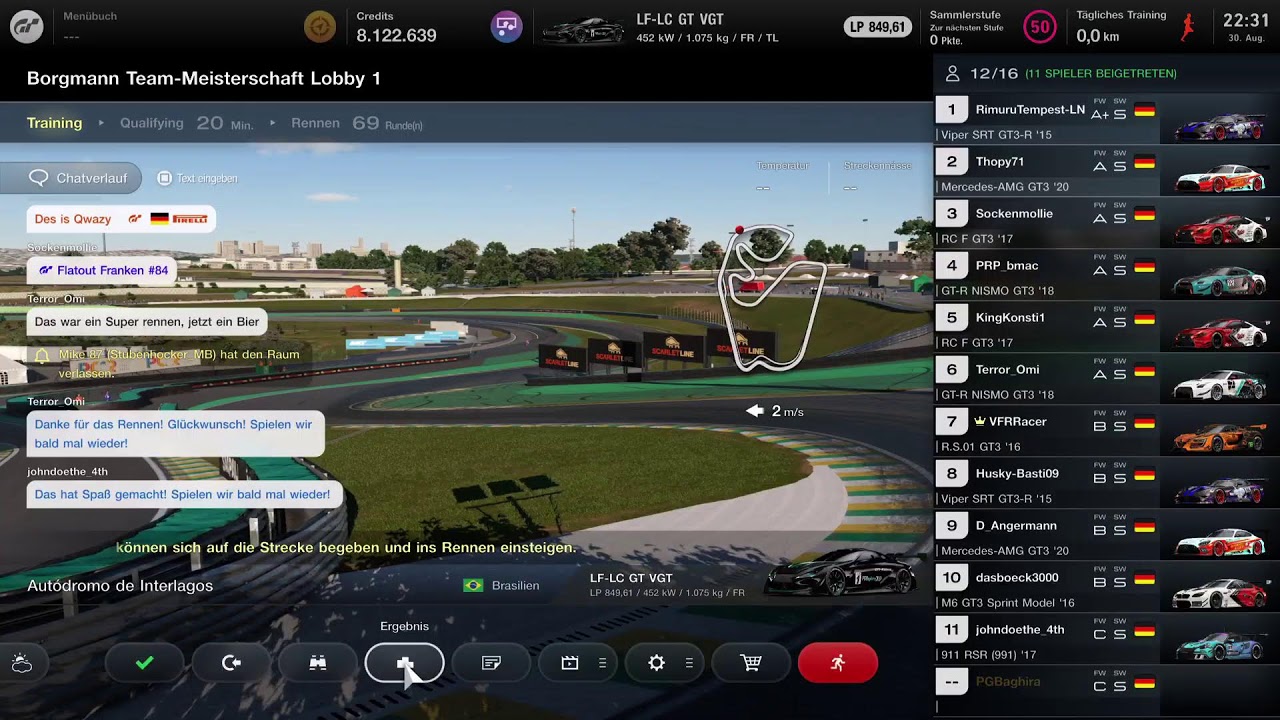Viewport: 1280px width, 720px height.
Task: Click the player count 12/16 header
Action: click(x=1060, y=73)
